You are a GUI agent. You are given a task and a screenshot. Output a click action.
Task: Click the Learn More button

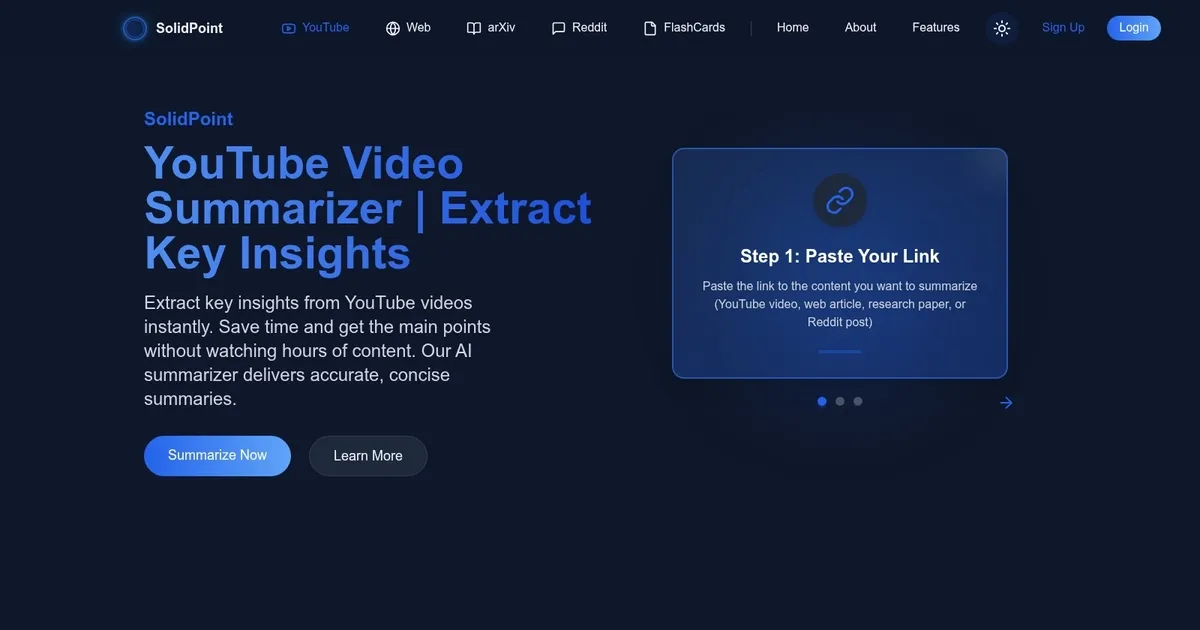tap(368, 456)
